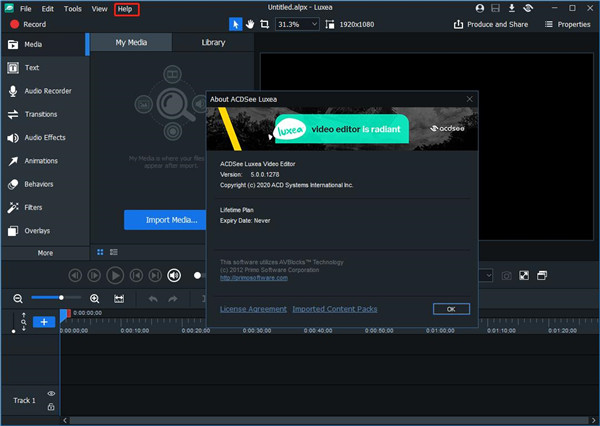Screen dimensions: 600x426
Task: Fit timeline to window icon
Action: pos(119,299)
